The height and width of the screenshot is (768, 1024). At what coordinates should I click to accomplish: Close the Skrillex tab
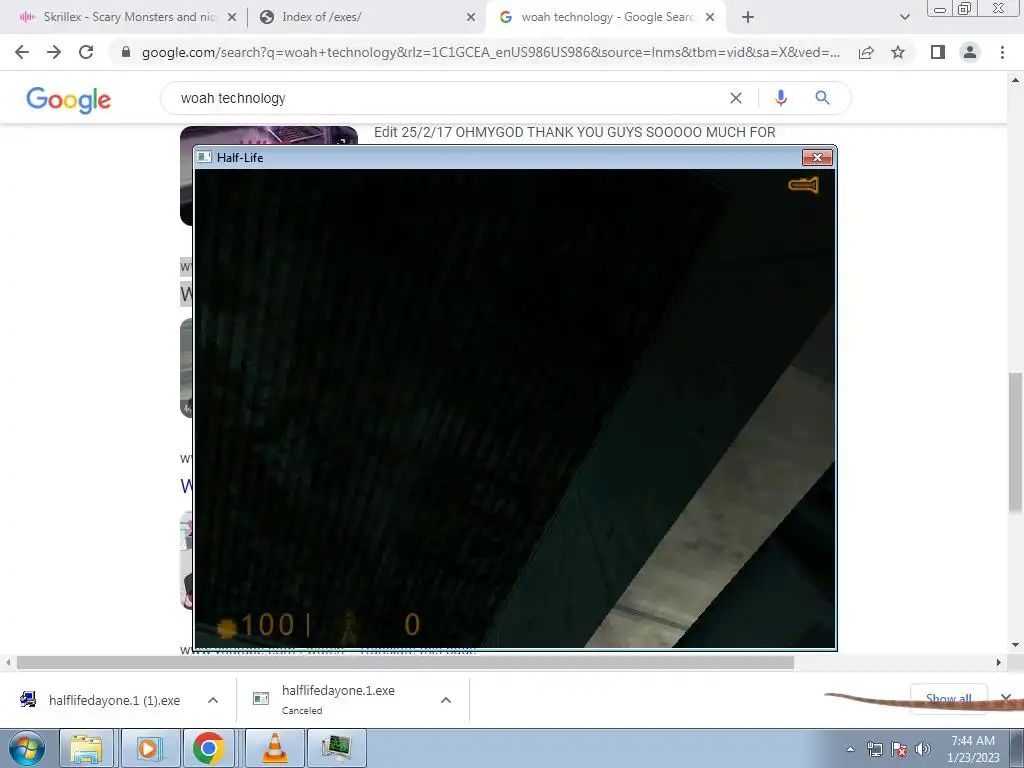point(232,17)
